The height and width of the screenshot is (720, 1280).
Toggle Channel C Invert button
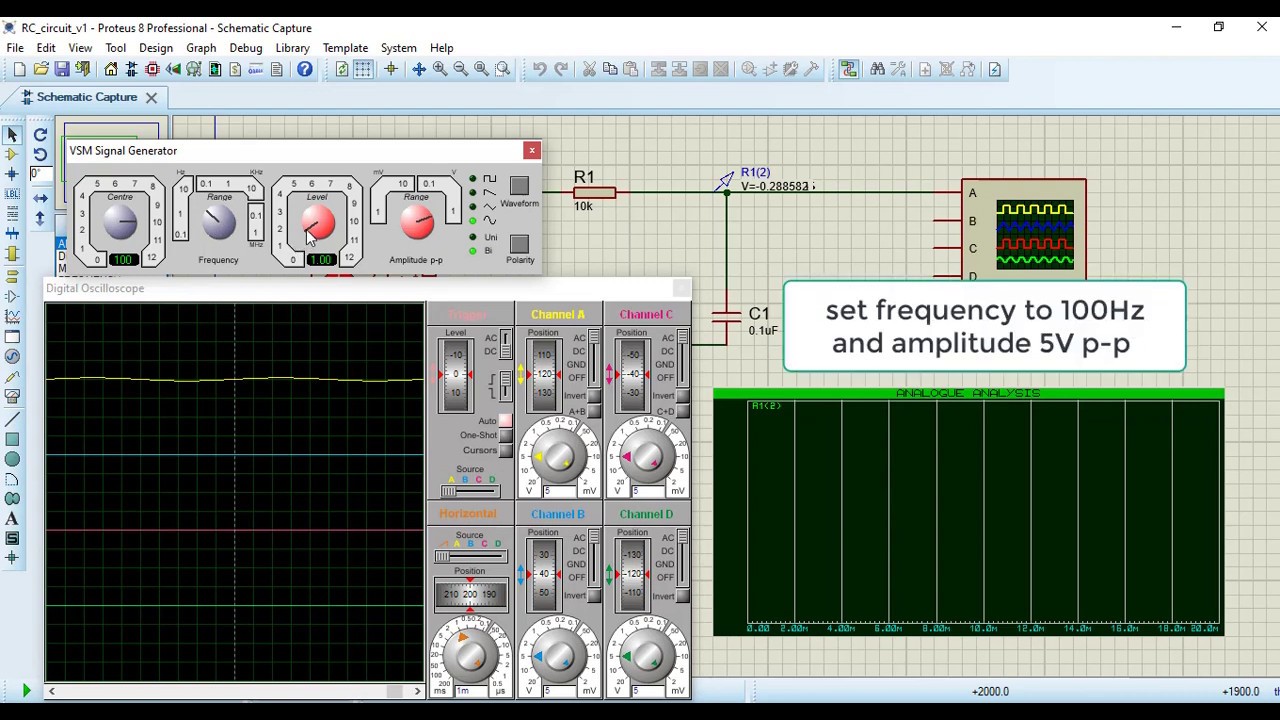pyautogui.click(x=682, y=396)
